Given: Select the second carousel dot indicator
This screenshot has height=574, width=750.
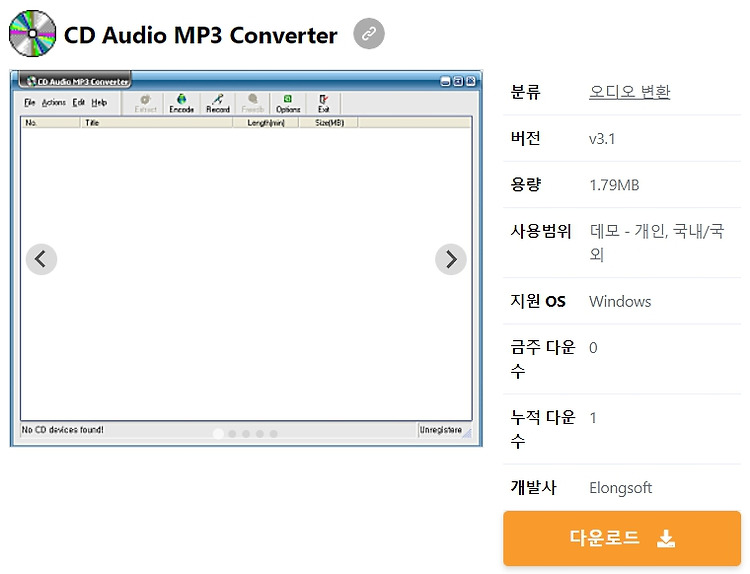Looking at the screenshot, I should 232,434.
